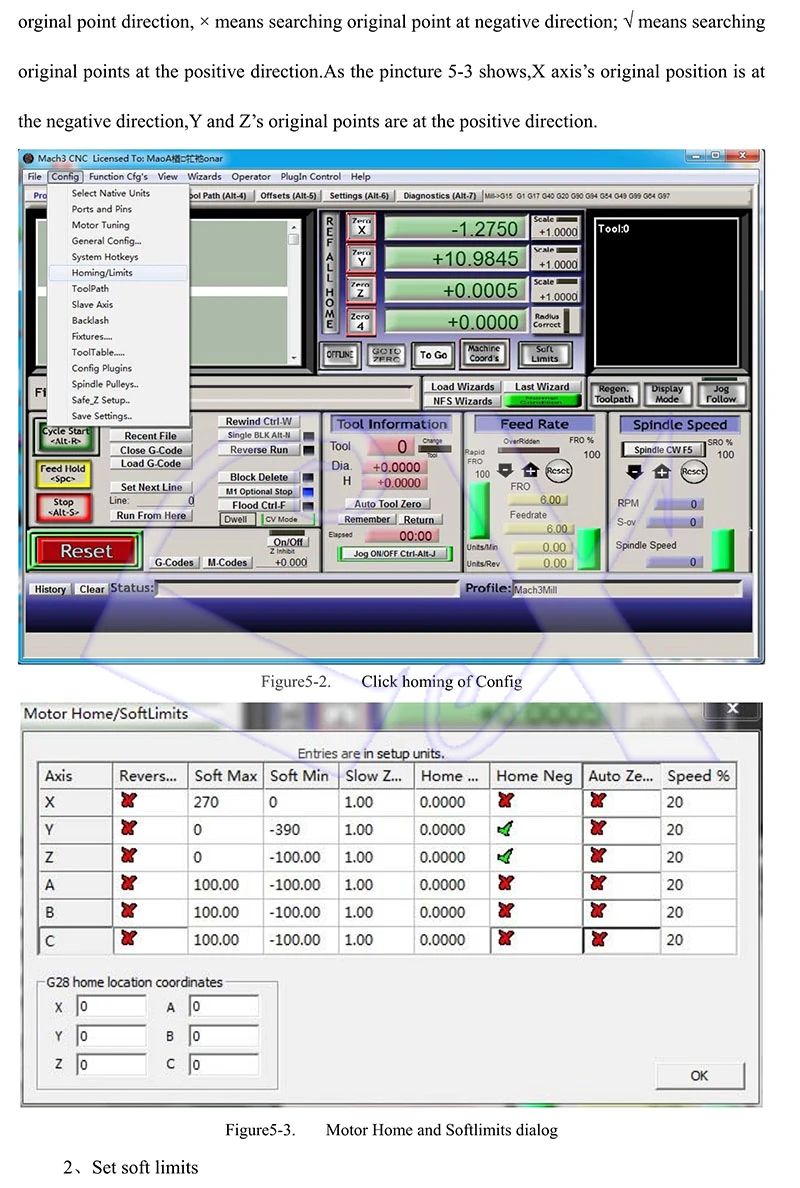Decrease feed rate override with down arrow

[505, 471]
